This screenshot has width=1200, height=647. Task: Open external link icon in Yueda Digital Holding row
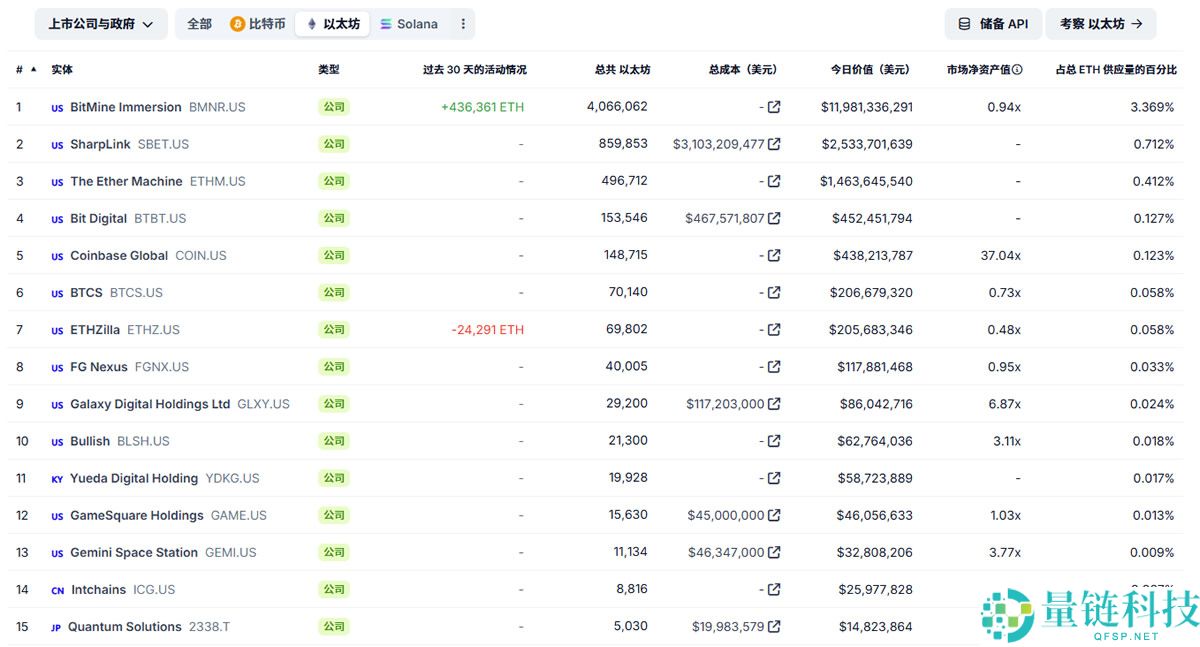point(774,478)
